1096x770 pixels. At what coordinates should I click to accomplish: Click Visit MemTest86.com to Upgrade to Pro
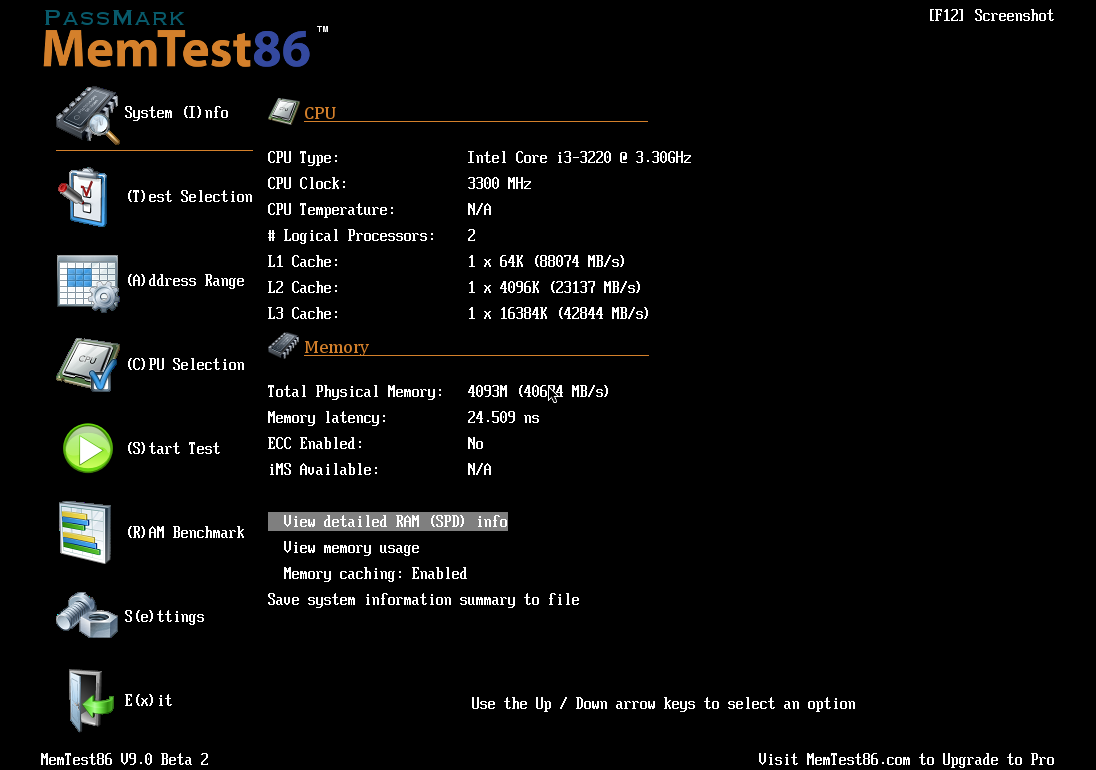click(906, 760)
